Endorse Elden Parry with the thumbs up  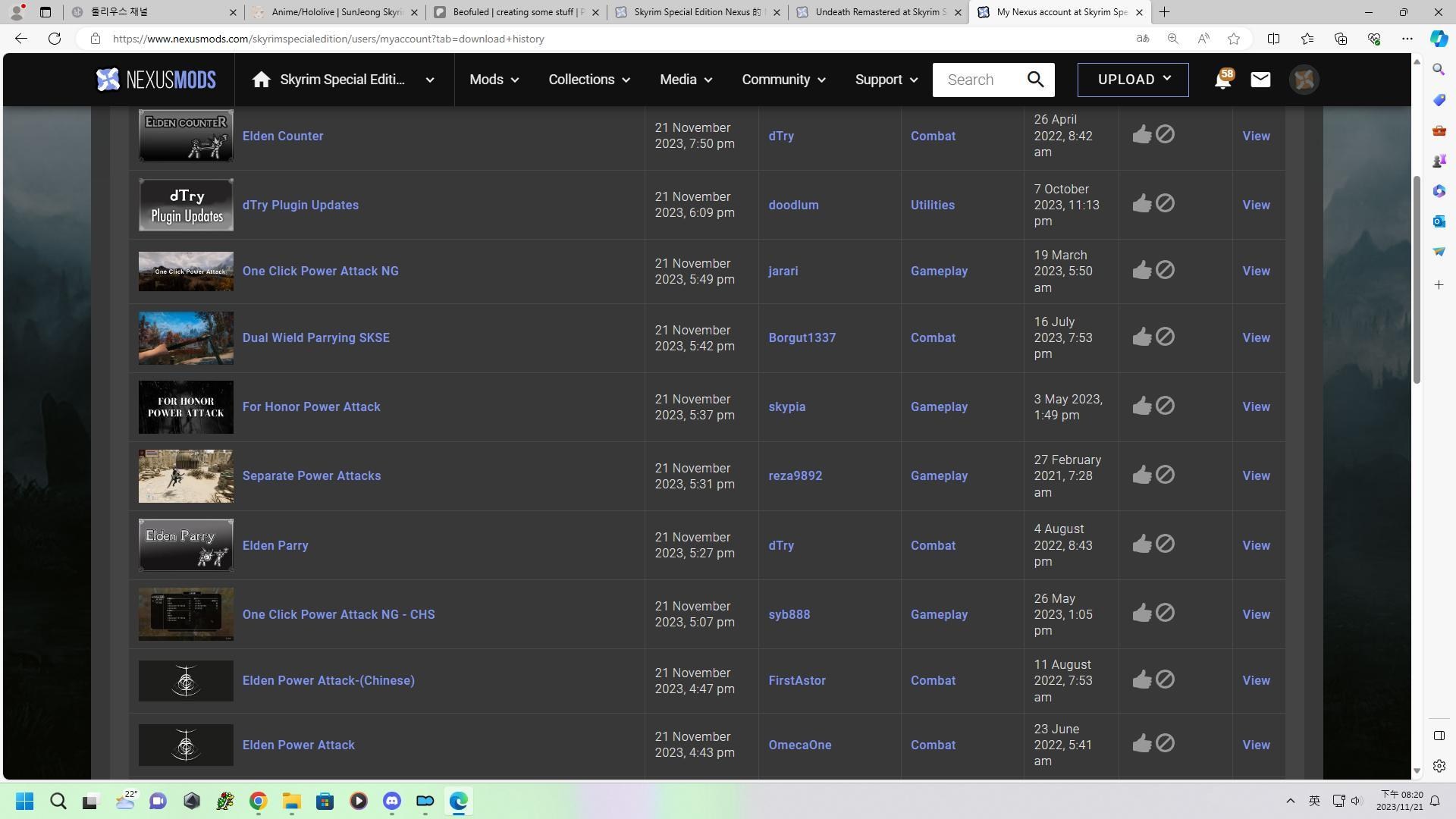[x=1141, y=544]
